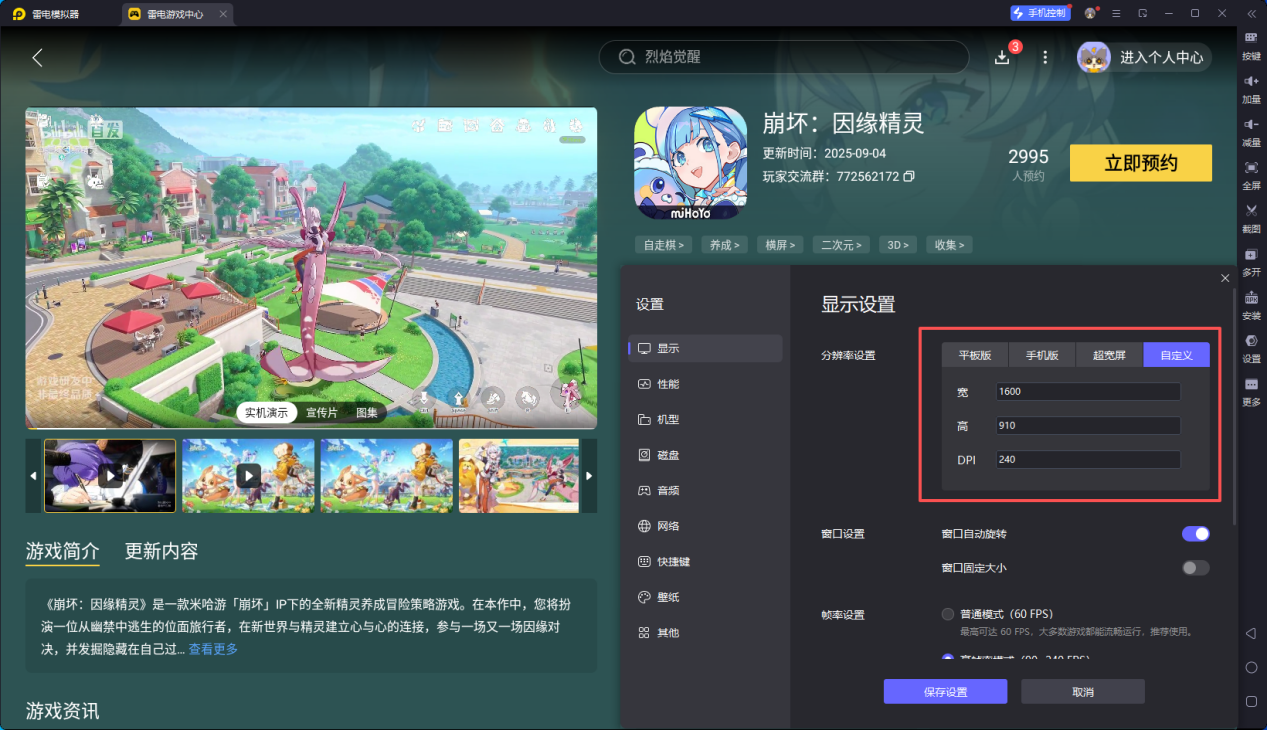Image resolution: width=1267 pixels, height=730 pixels.
Task: Open the 养成 tag
Action: tap(725, 245)
